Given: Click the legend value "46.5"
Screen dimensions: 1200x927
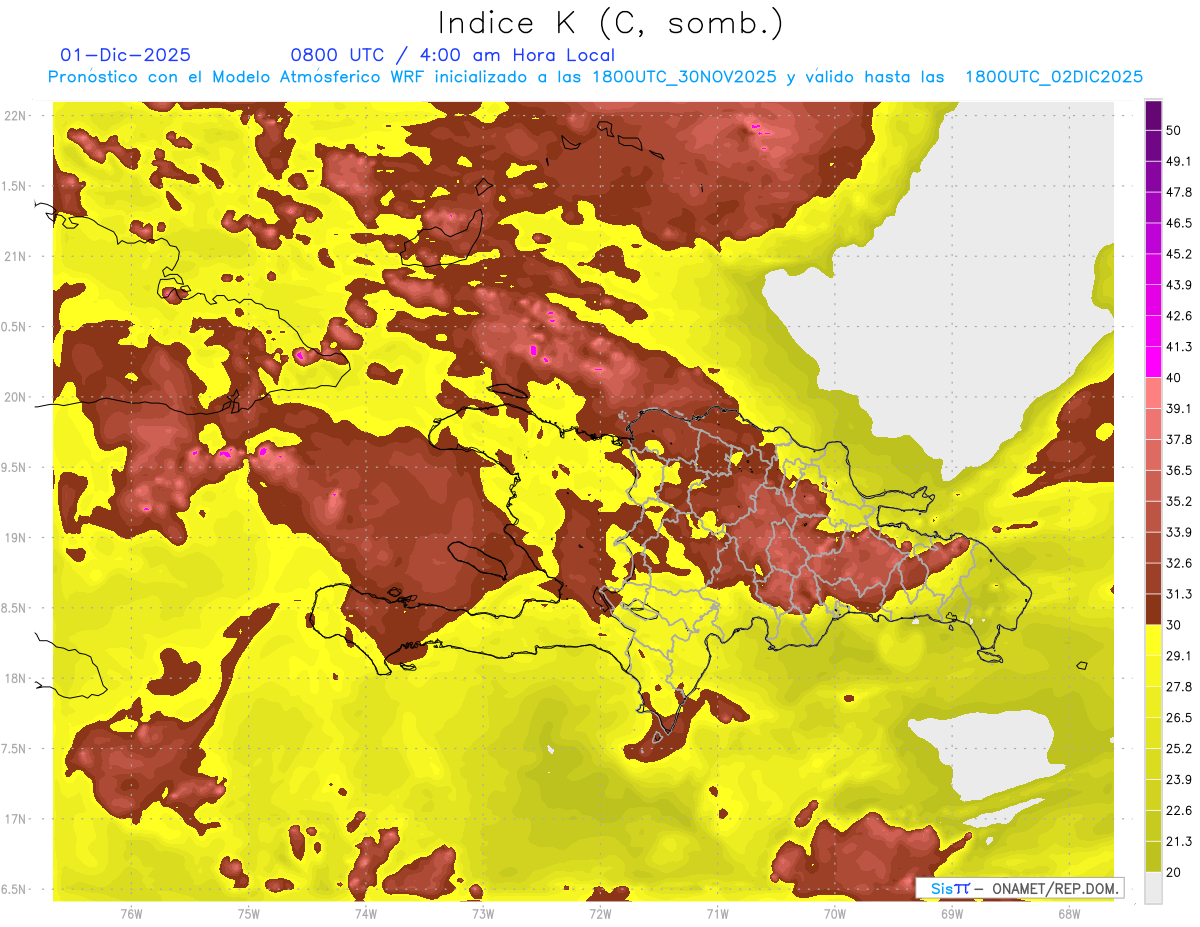Looking at the screenshot, I should (1179, 223).
